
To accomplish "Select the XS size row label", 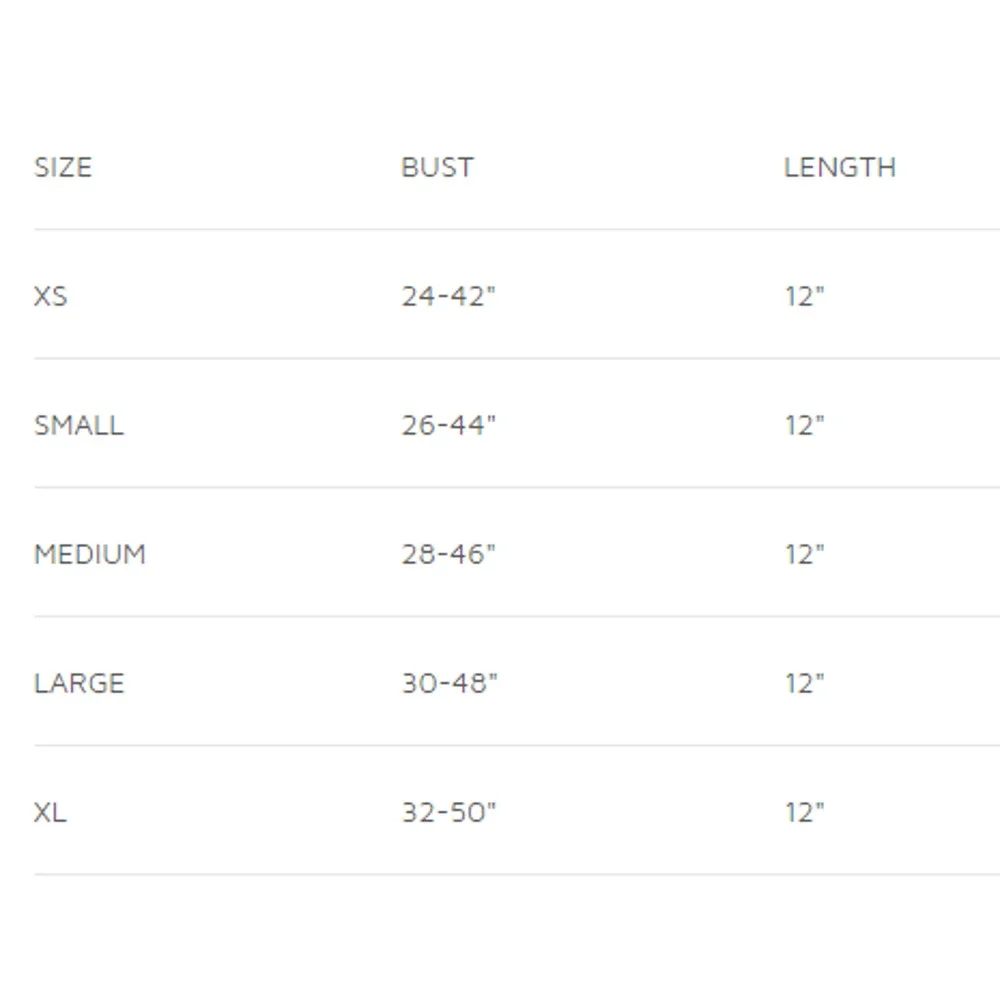I will (50, 297).
